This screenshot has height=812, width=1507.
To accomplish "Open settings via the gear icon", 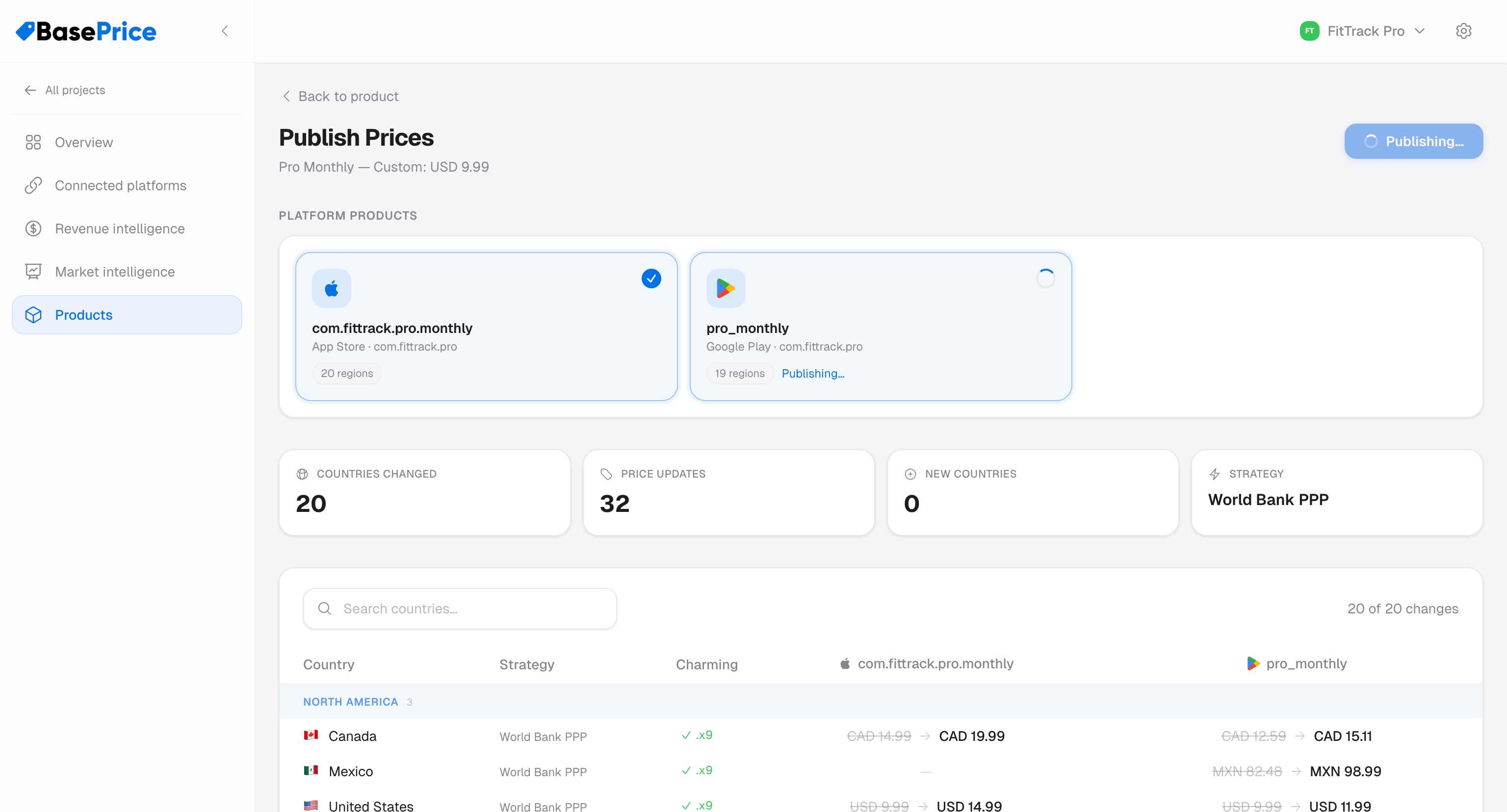I will 1463,31.
